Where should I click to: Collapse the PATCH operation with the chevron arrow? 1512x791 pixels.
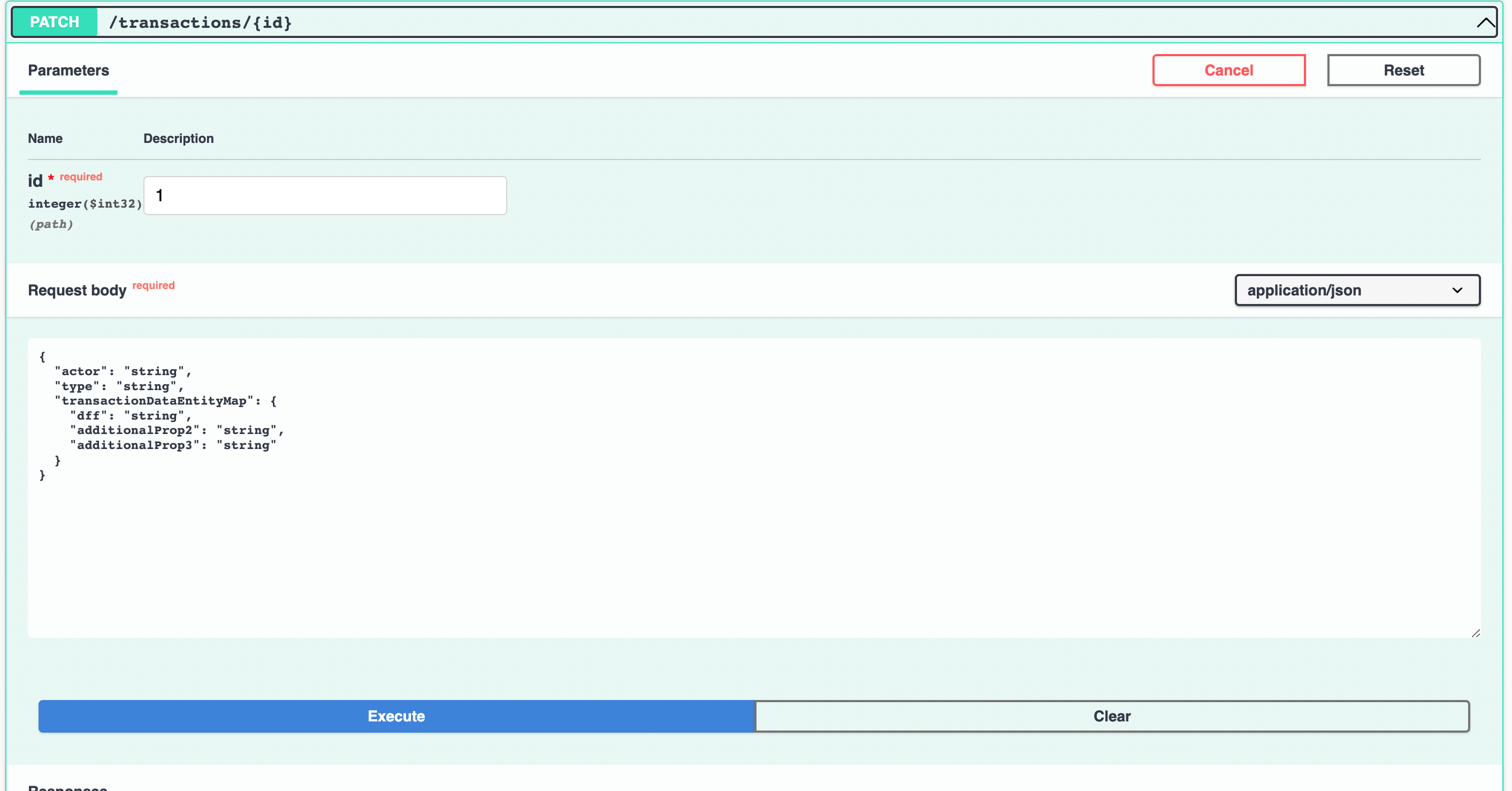(1485, 23)
